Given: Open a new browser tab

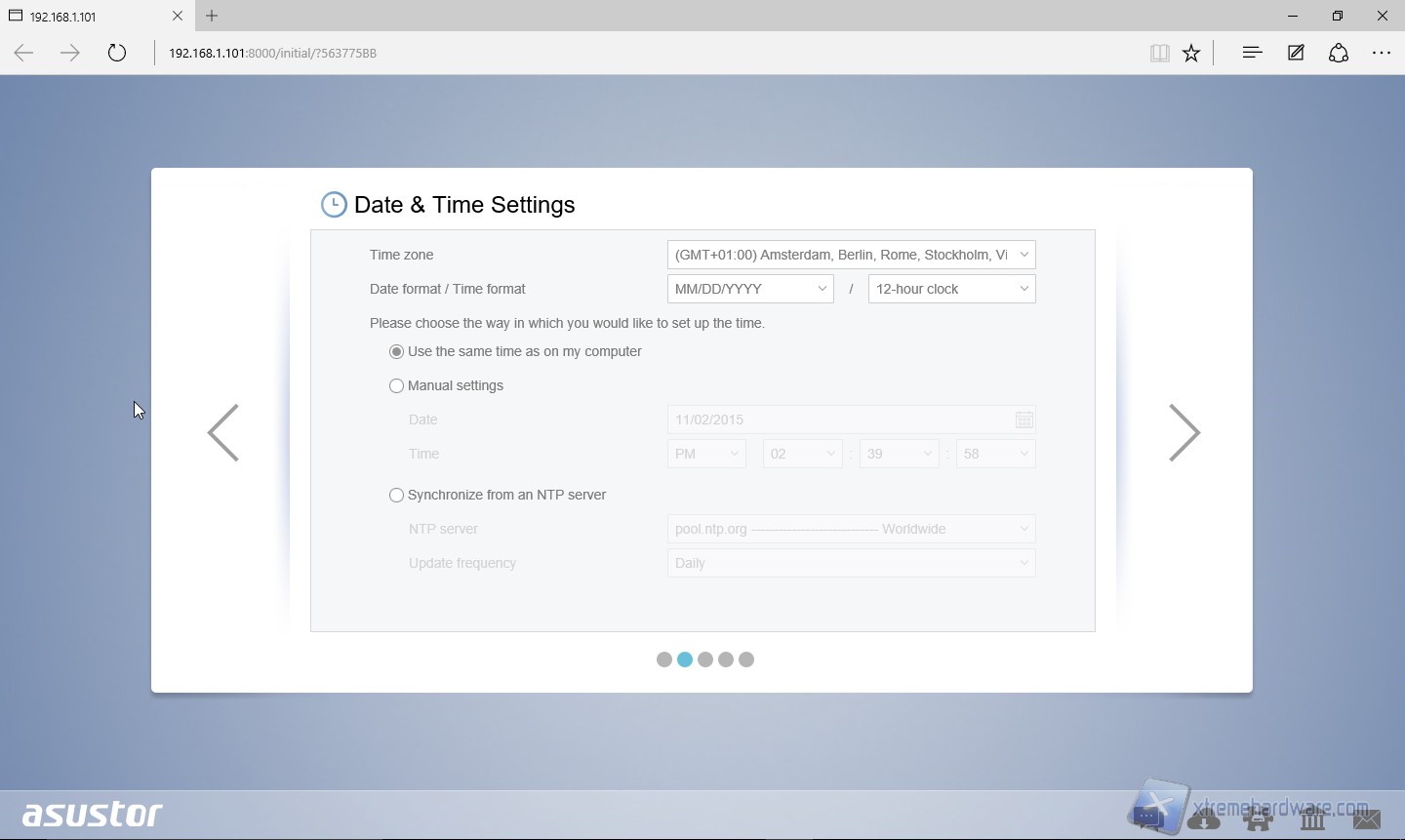Looking at the screenshot, I should pos(212,16).
